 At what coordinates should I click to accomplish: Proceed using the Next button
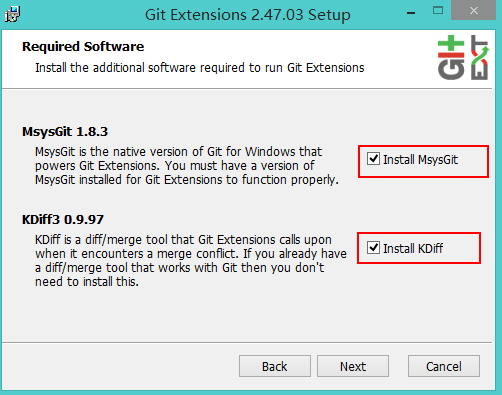(x=353, y=366)
